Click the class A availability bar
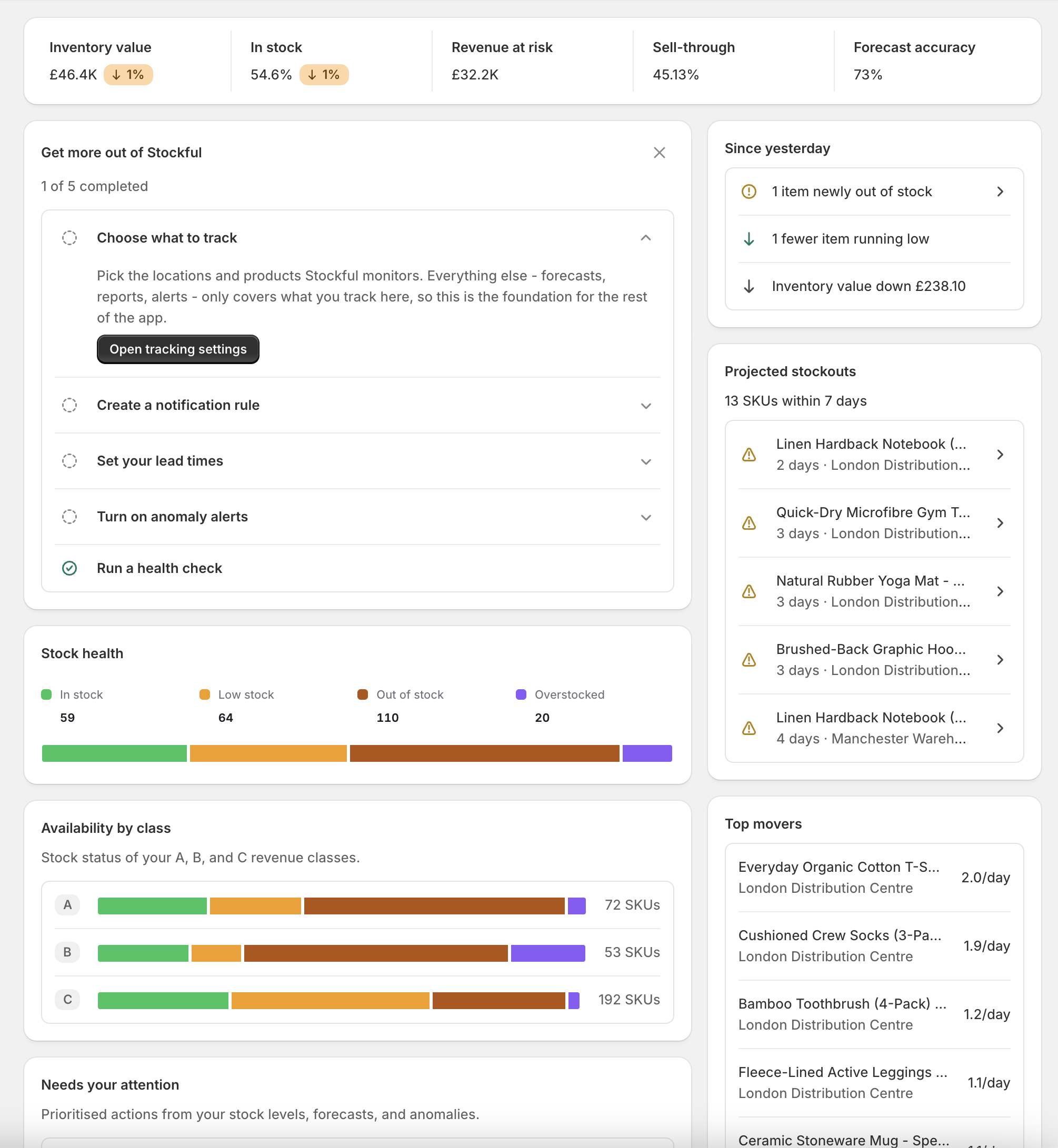This screenshot has width=1058, height=1148. 342,906
